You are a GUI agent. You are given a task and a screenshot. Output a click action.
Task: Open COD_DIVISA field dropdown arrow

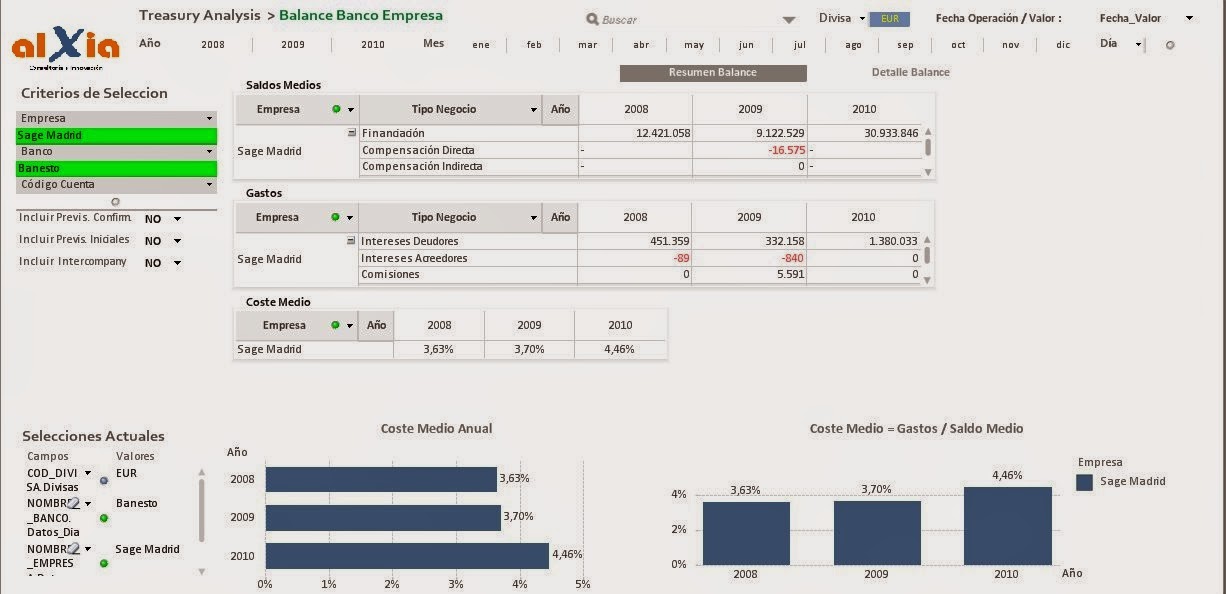[x=88, y=473]
